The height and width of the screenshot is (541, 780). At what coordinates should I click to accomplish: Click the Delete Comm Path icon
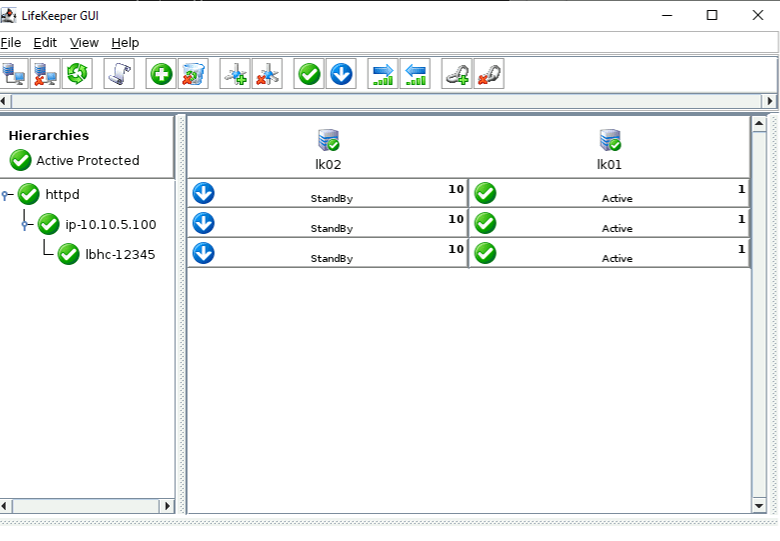(267, 74)
